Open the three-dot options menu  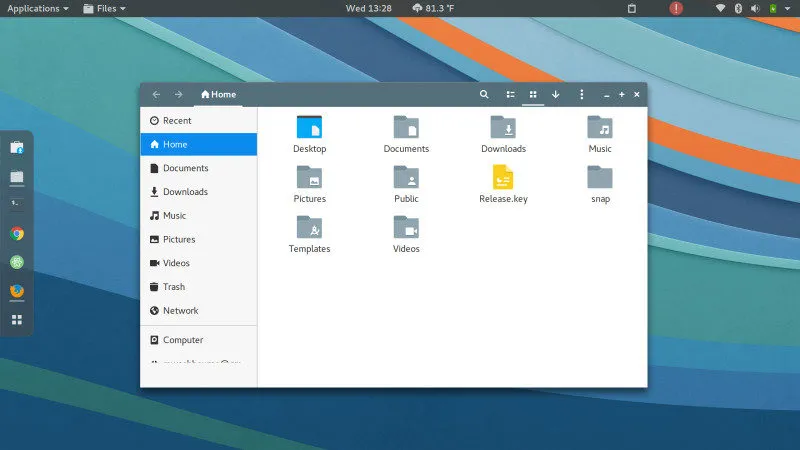click(582, 94)
